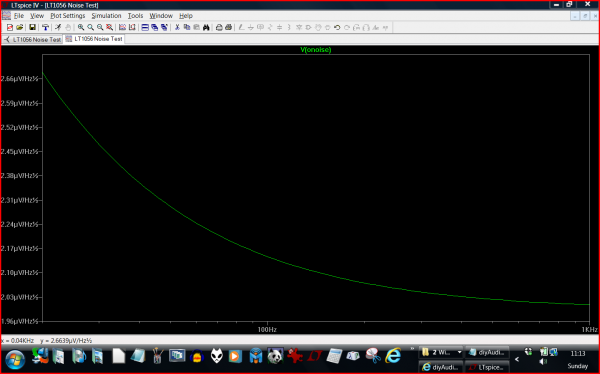Click the Tile windows horizontally icon
This screenshot has height=374, width=600.
click(x=145, y=27)
